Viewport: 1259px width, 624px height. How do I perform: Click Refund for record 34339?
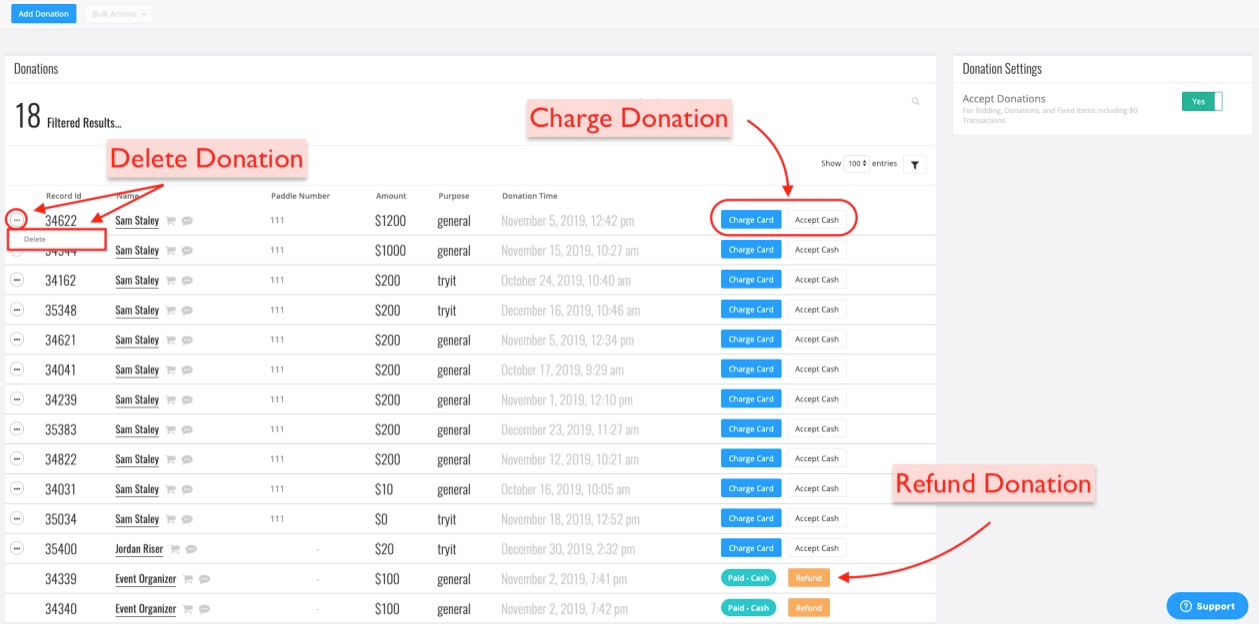809,578
